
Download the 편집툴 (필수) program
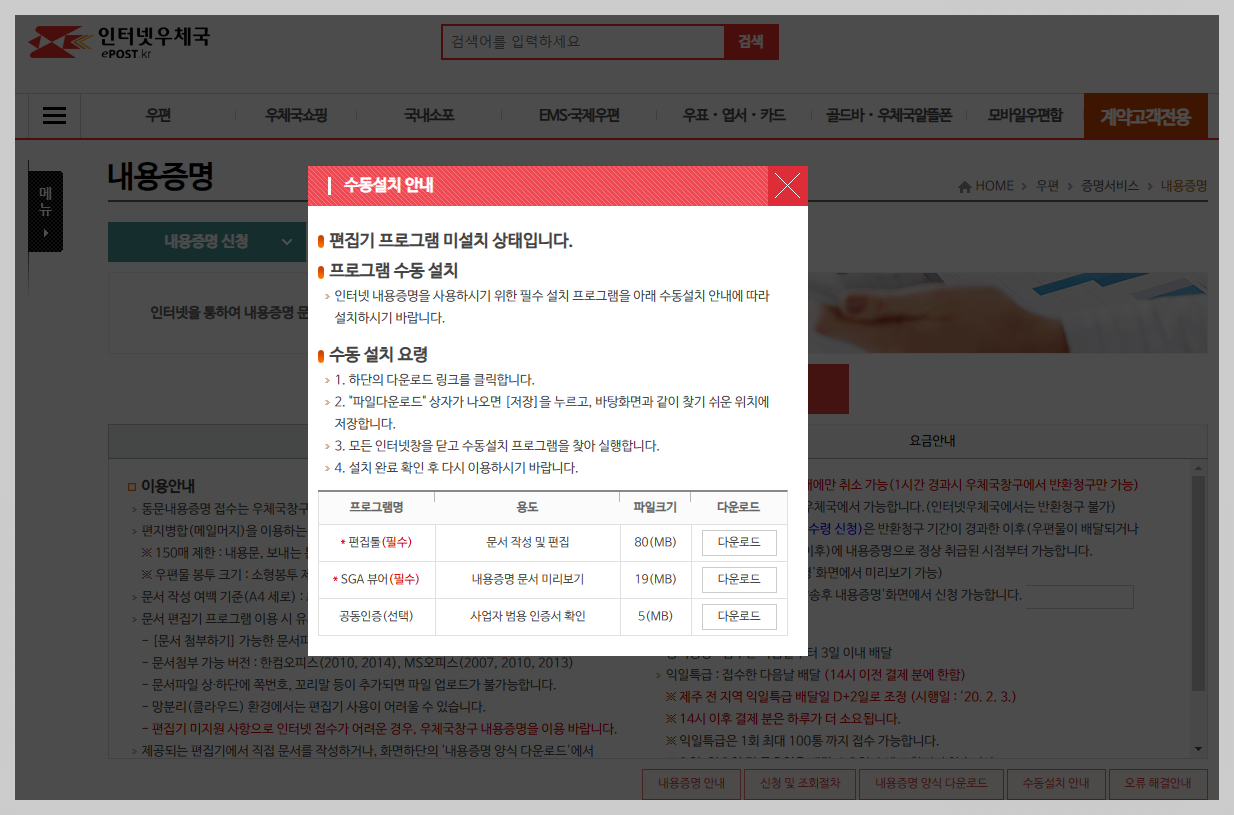coord(738,542)
